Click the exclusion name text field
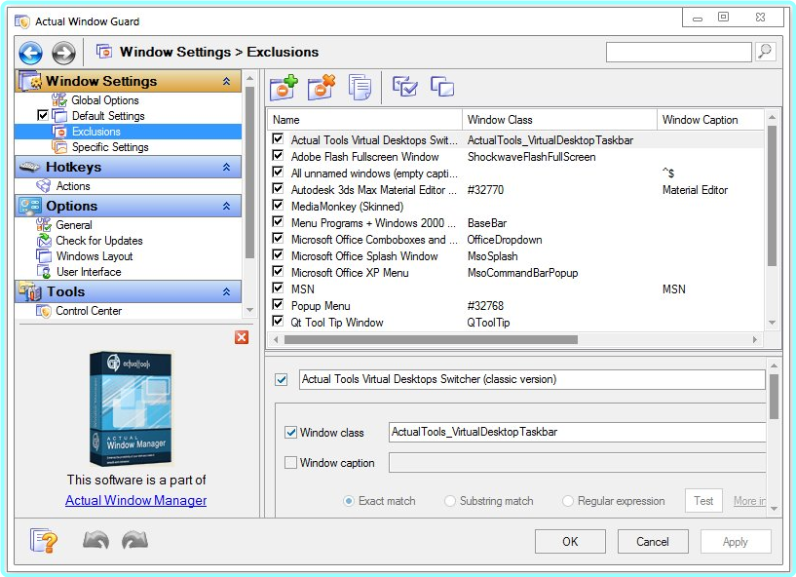The height and width of the screenshot is (577, 796). (x=532, y=380)
